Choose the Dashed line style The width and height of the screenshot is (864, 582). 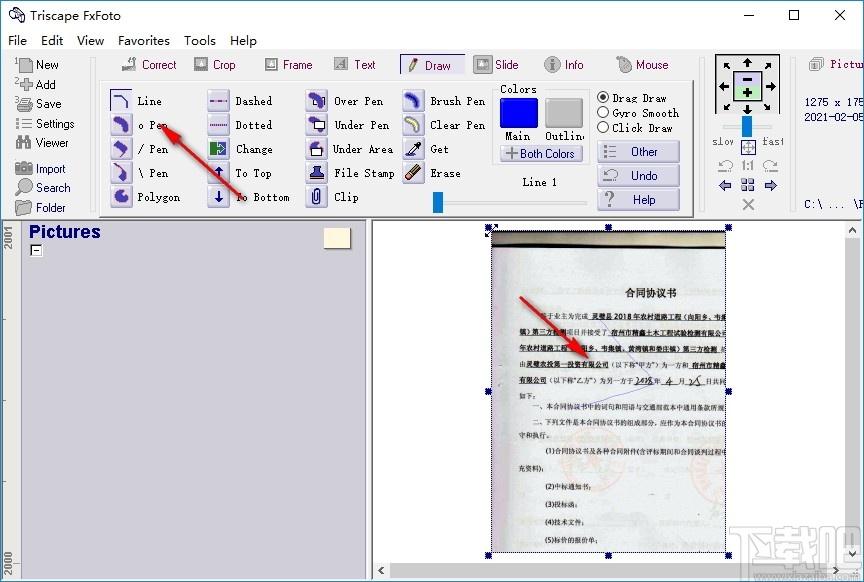[x=219, y=101]
